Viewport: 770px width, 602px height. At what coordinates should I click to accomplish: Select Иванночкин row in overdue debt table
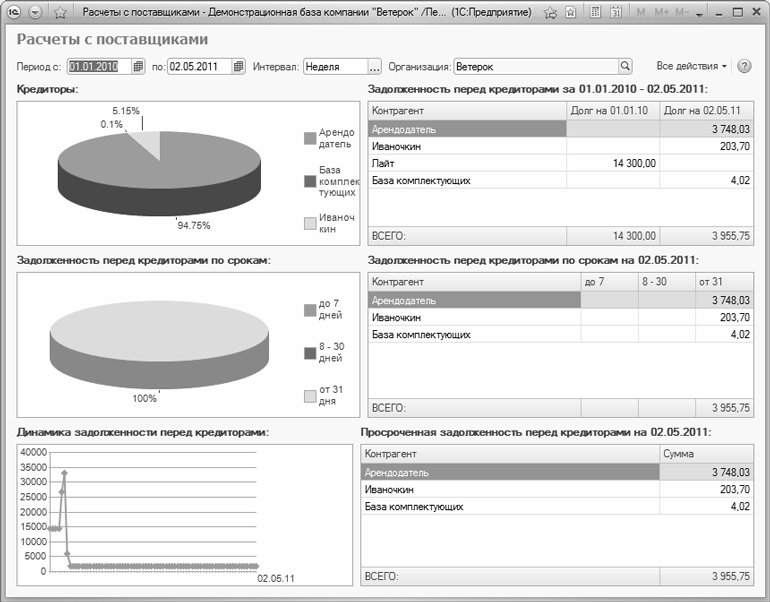click(557, 490)
